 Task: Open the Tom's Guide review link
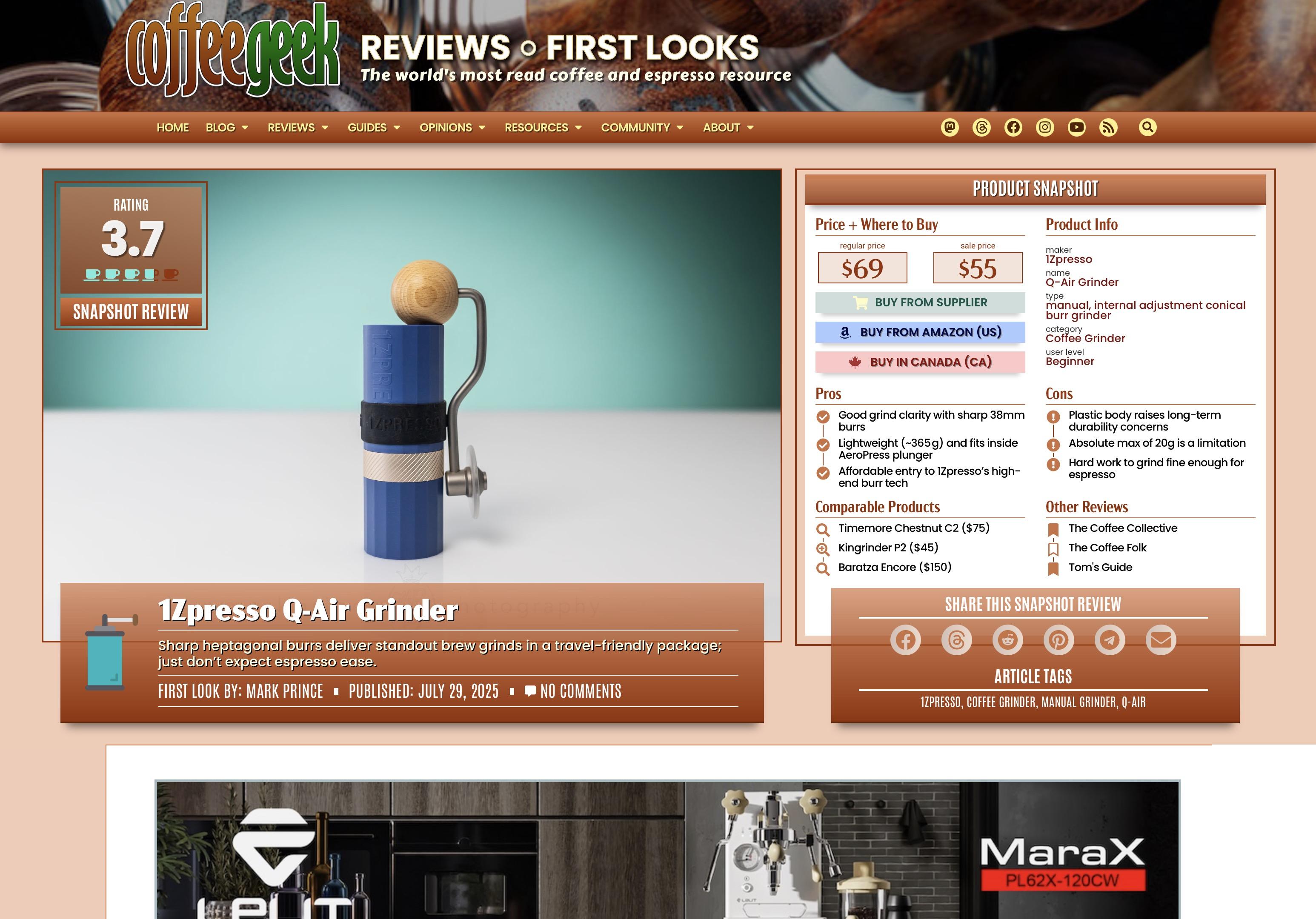[1101, 567]
